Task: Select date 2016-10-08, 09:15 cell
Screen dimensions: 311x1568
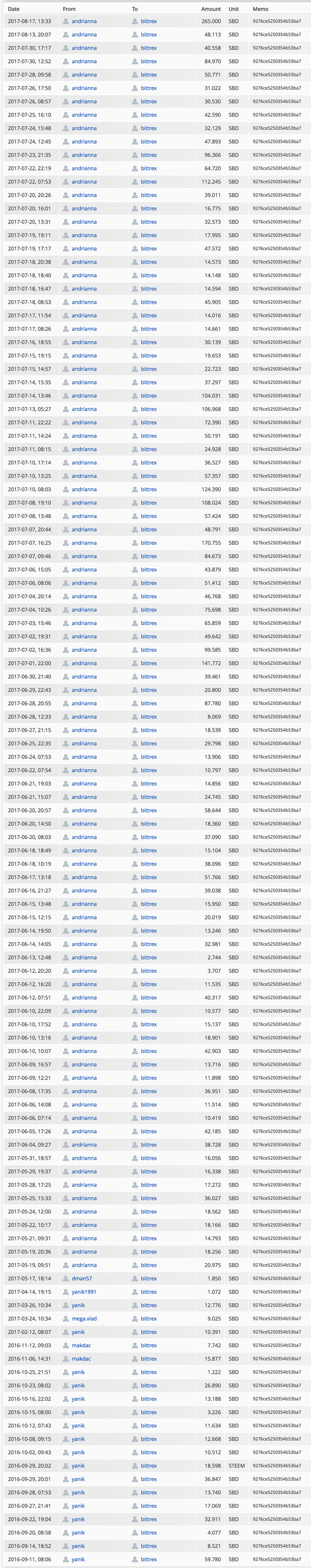Action: (29, 1440)
